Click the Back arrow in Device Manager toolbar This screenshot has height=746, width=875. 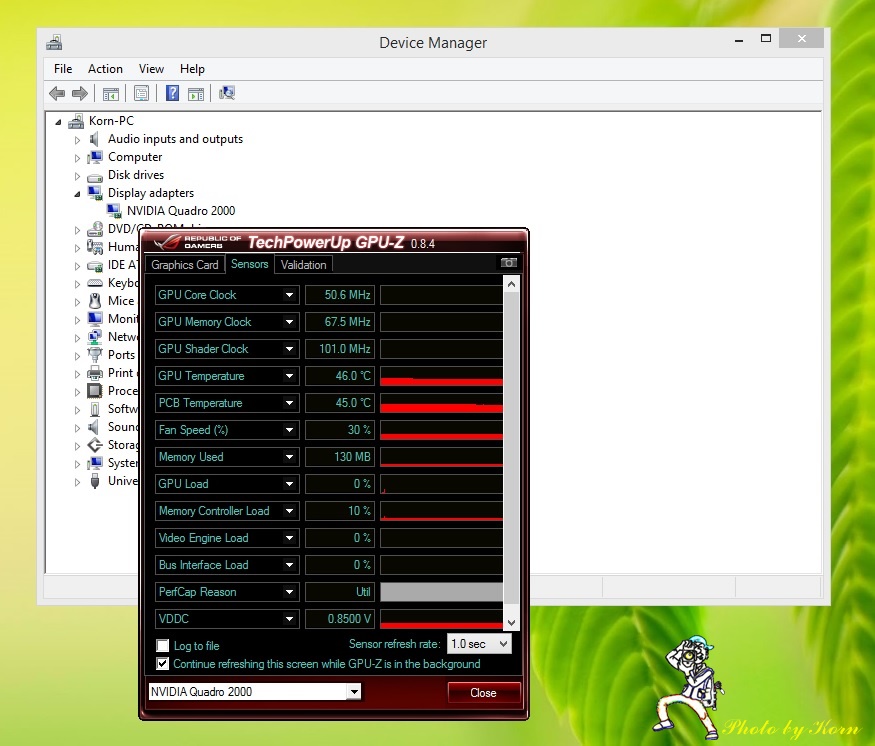57,93
